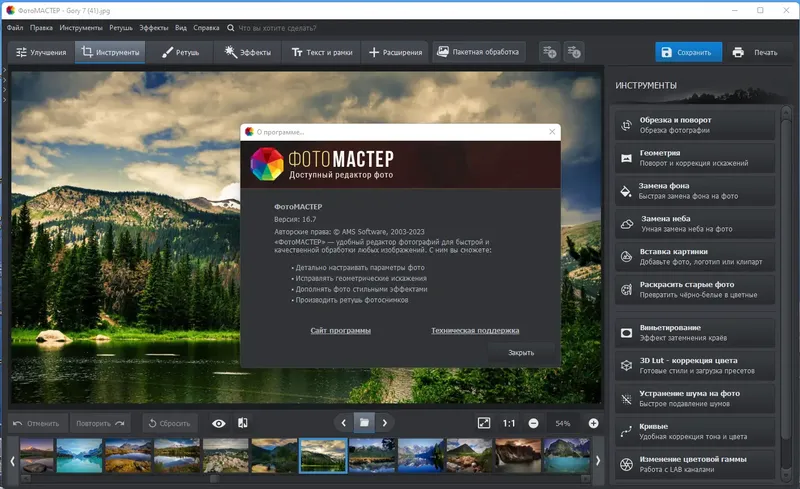Click the add-preset icon after Пакетная обработка

(549, 52)
